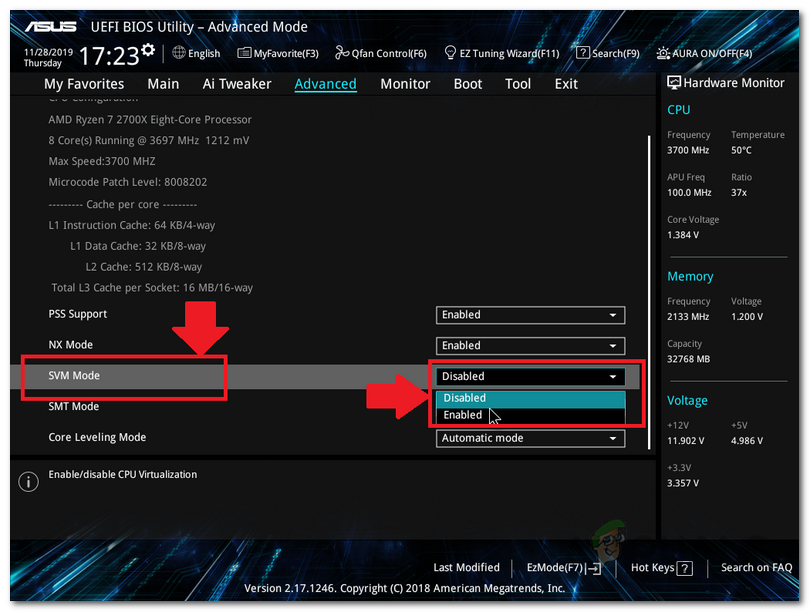
Task: Click Last Modified
Action: [x=466, y=568]
